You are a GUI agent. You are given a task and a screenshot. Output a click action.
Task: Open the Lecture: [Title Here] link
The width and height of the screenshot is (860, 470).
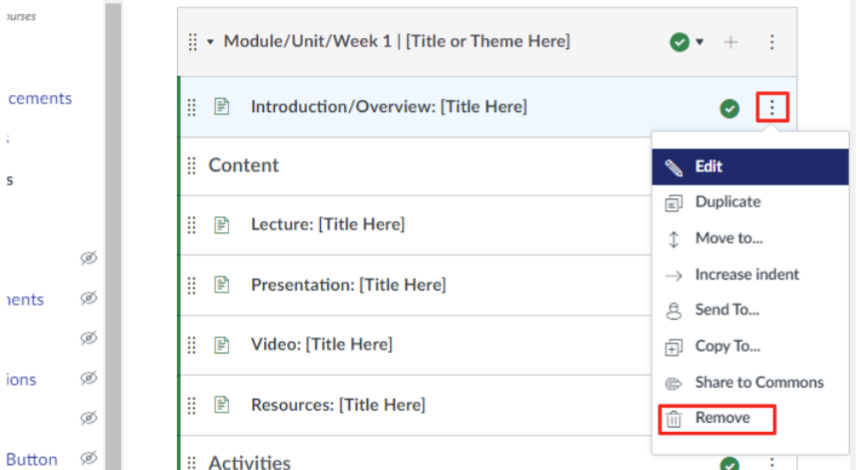click(x=327, y=225)
